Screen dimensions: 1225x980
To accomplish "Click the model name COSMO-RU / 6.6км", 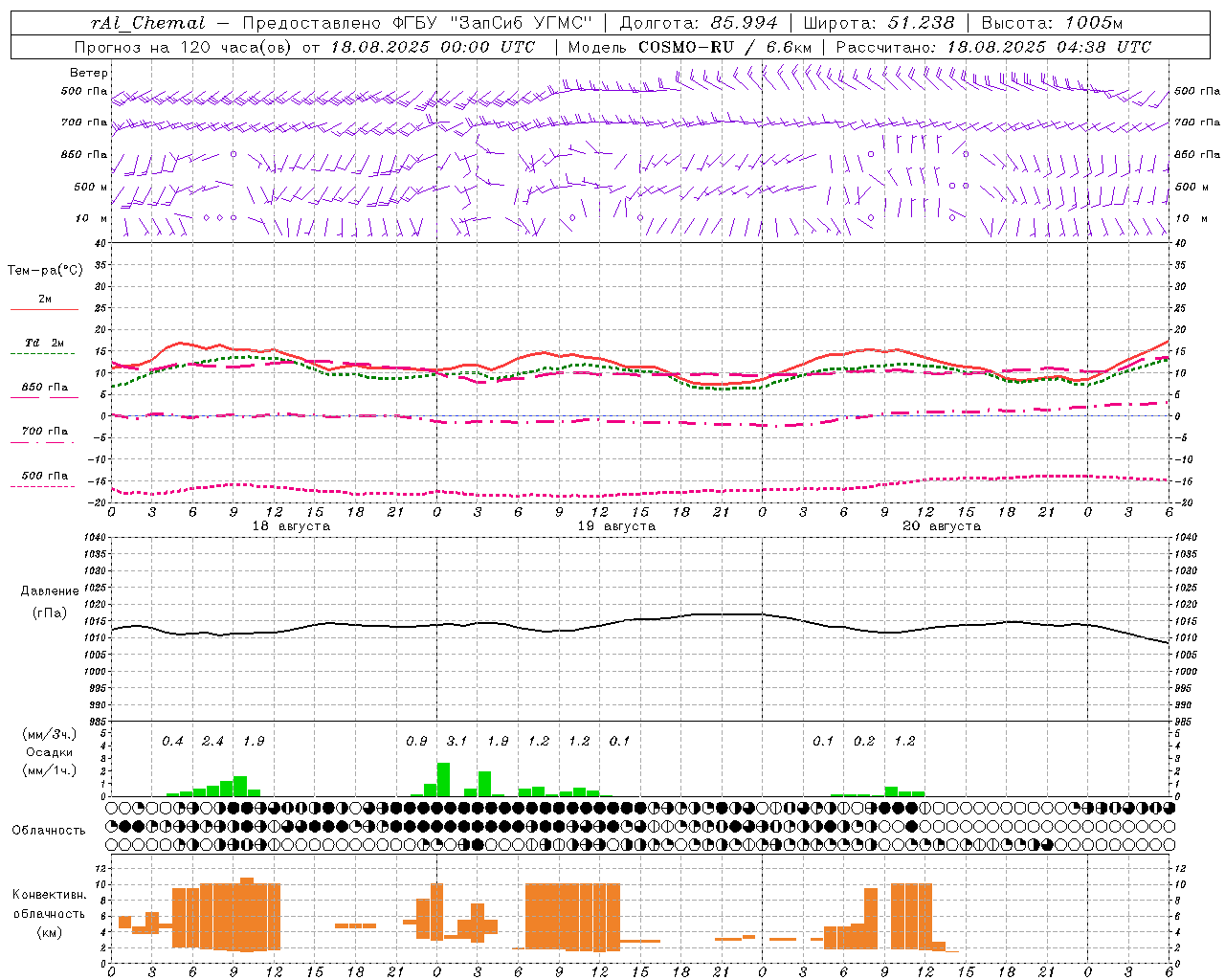I will 725,47.
